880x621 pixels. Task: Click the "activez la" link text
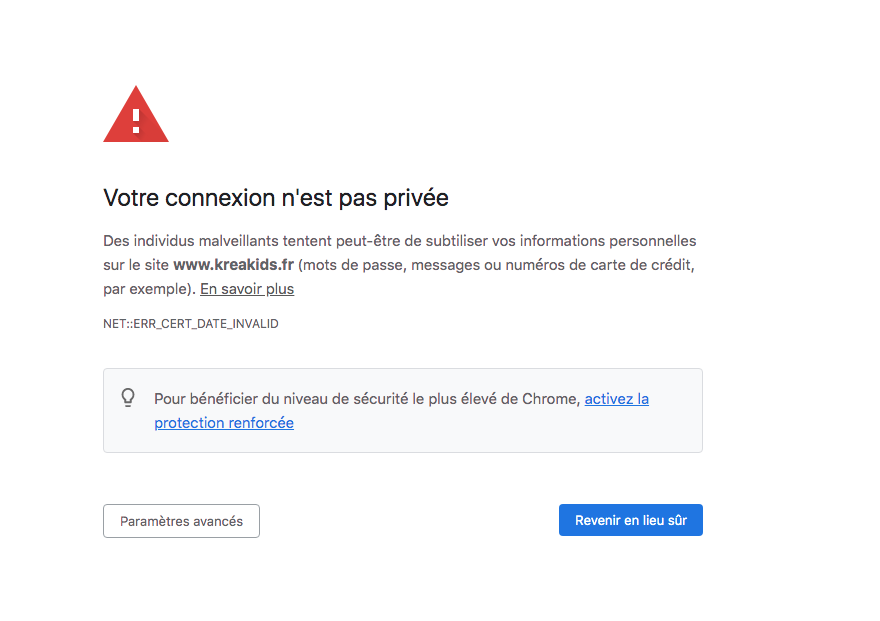point(616,398)
